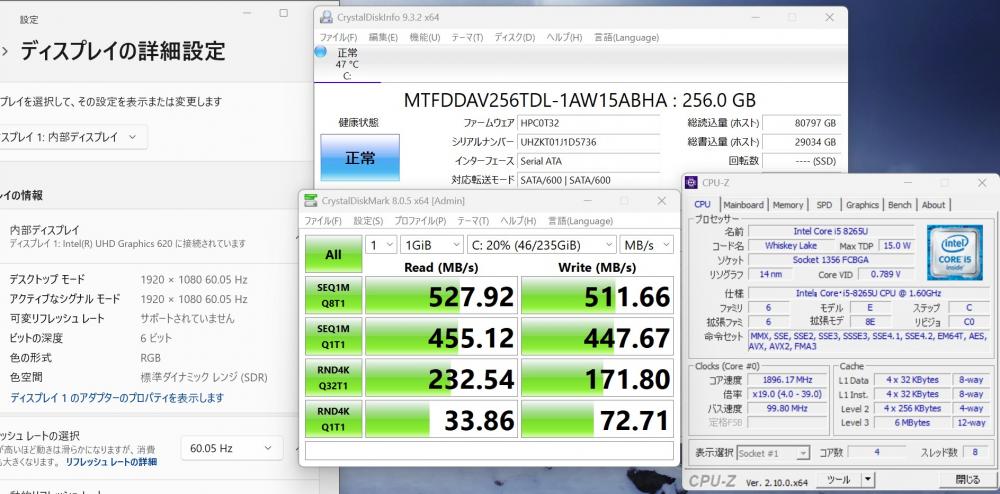Open the 言語(Language) menu in CrystalDiskInfo
This screenshot has height=494, width=1000.
tap(626, 38)
